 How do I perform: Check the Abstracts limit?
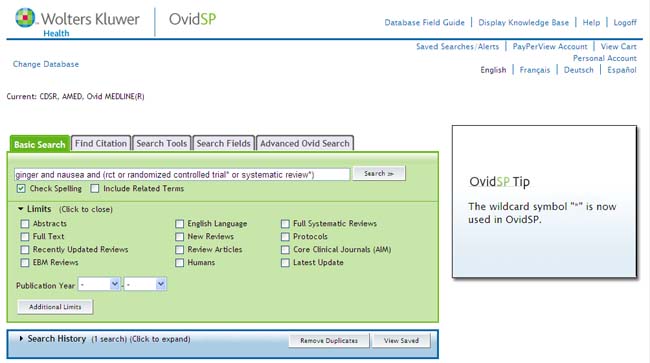tap(25, 224)
